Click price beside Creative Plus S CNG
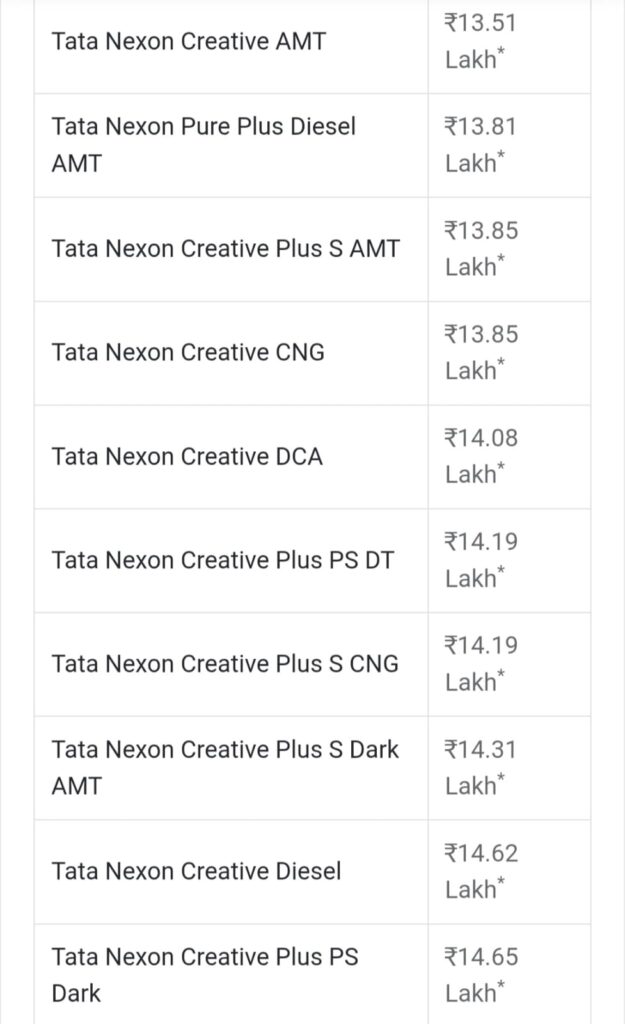Viewport: 625px width, 1024px height. coord(481,664)
